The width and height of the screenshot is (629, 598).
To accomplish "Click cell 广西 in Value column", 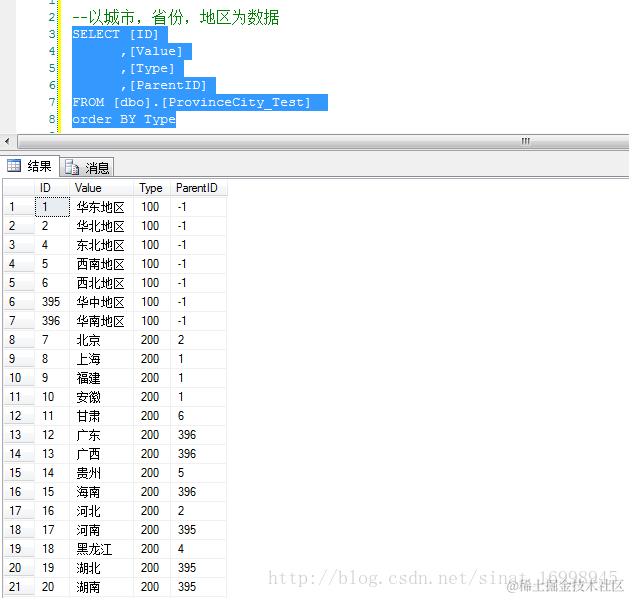I will click(x=101, y=454).
